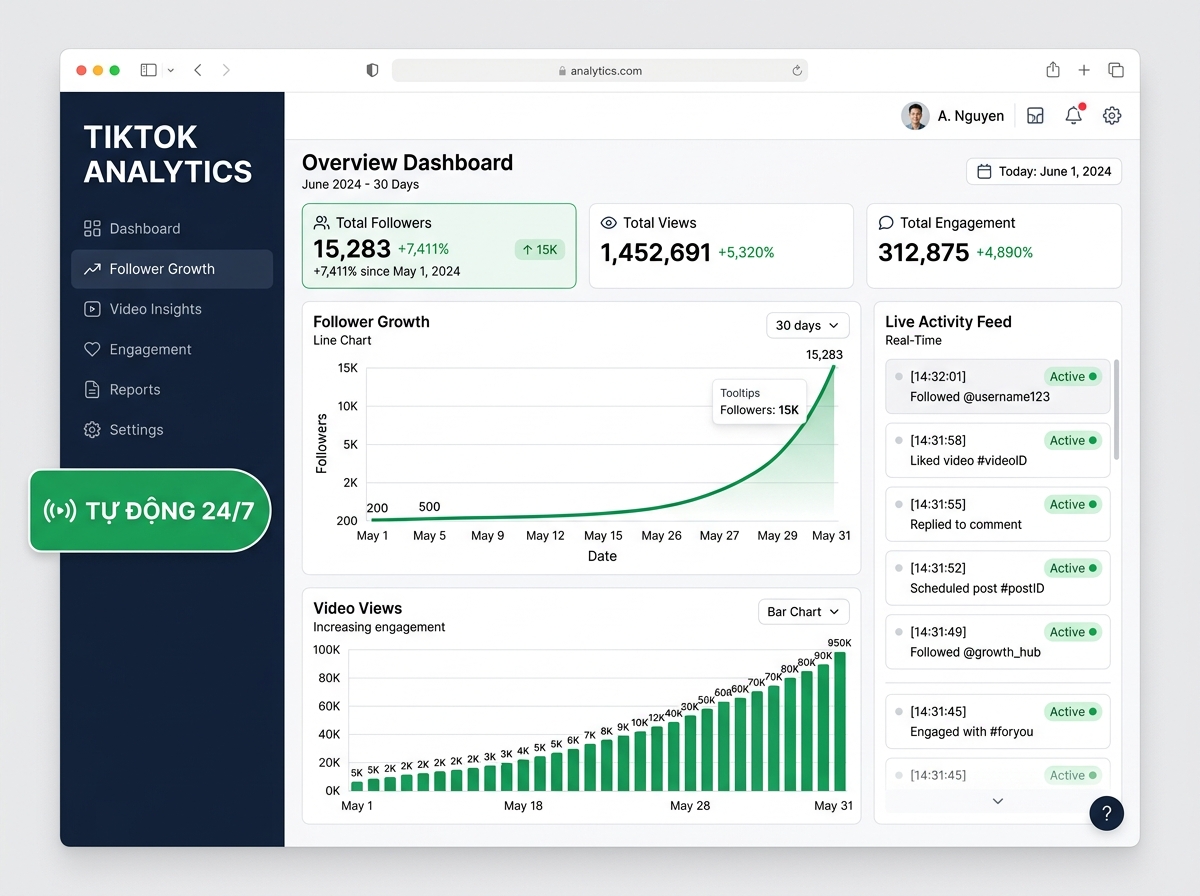
Task: Select the Total Followers card
Action: pyautogui.click(x=439, y=246)
